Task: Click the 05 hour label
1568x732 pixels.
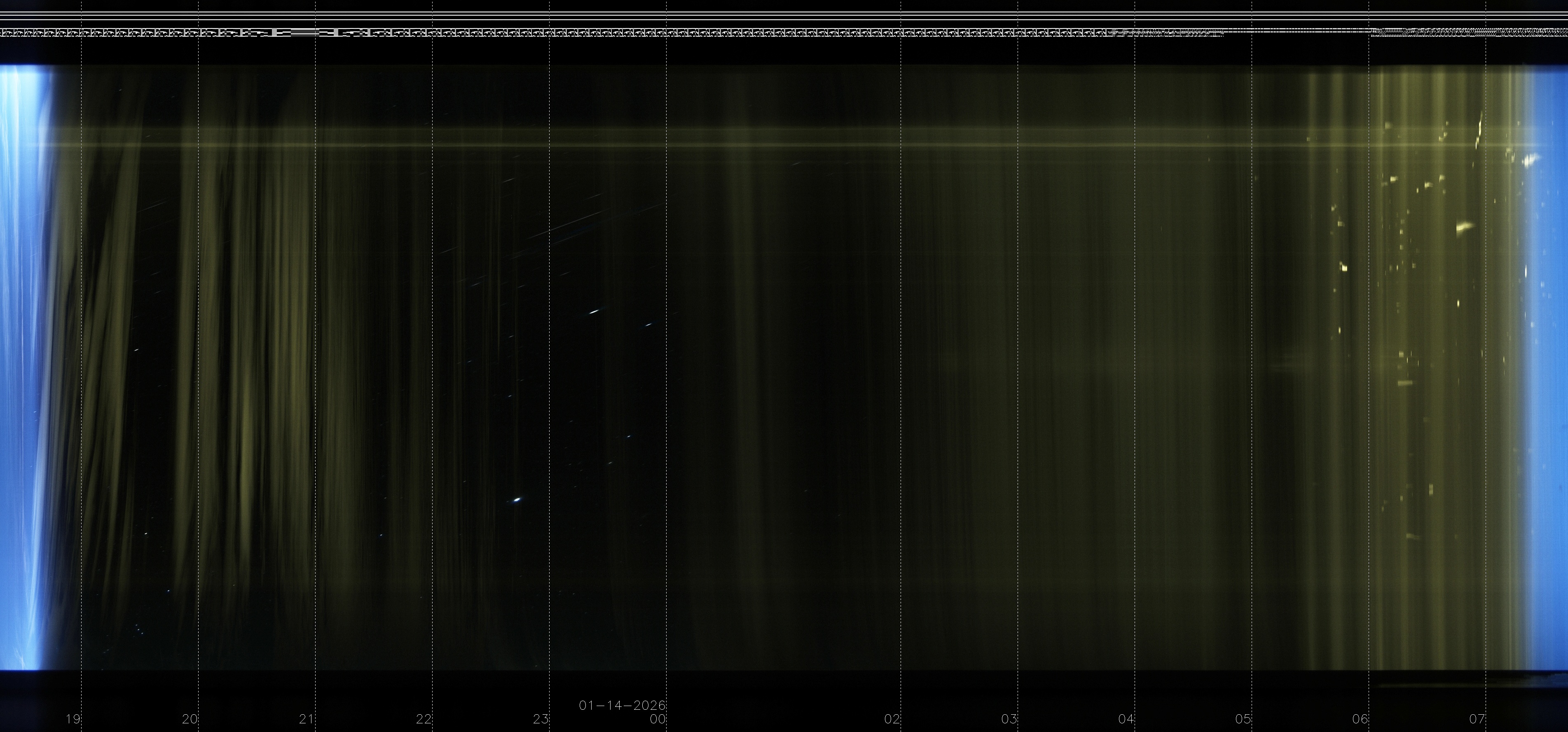Action: click(x=1243, y=719)
